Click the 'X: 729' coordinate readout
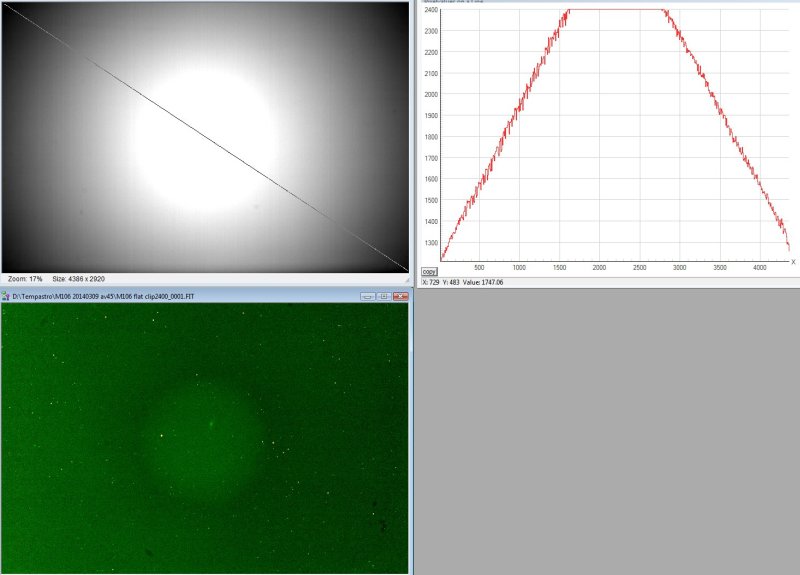The width and height of the screenshot is (800, 575). click(x=431, y=282)
